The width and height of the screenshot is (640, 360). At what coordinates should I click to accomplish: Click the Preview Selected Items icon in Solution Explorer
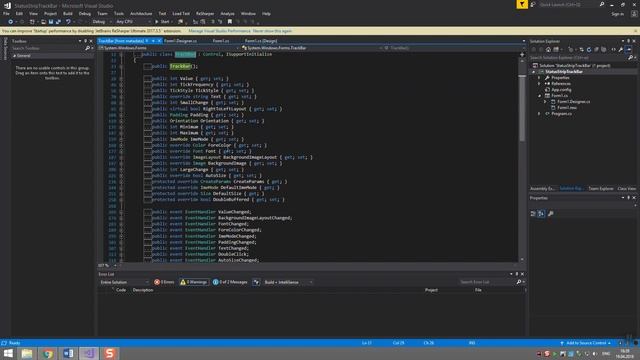pyautogui.click(x=629, y=49)
